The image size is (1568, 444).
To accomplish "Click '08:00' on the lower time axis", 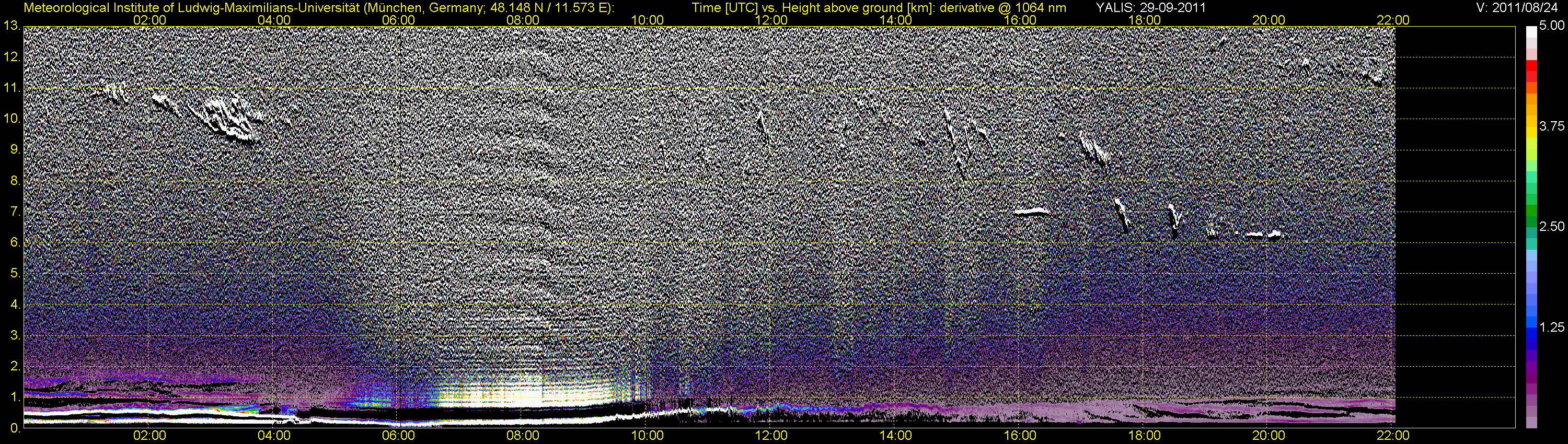I will 523,436.
